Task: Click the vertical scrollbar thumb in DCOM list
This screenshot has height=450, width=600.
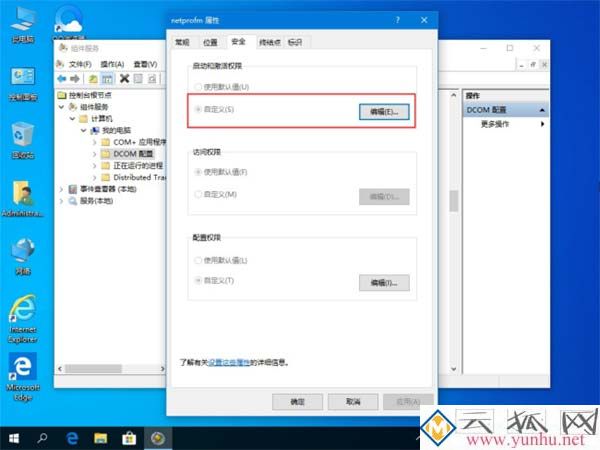Action: [x=453, y=201]
